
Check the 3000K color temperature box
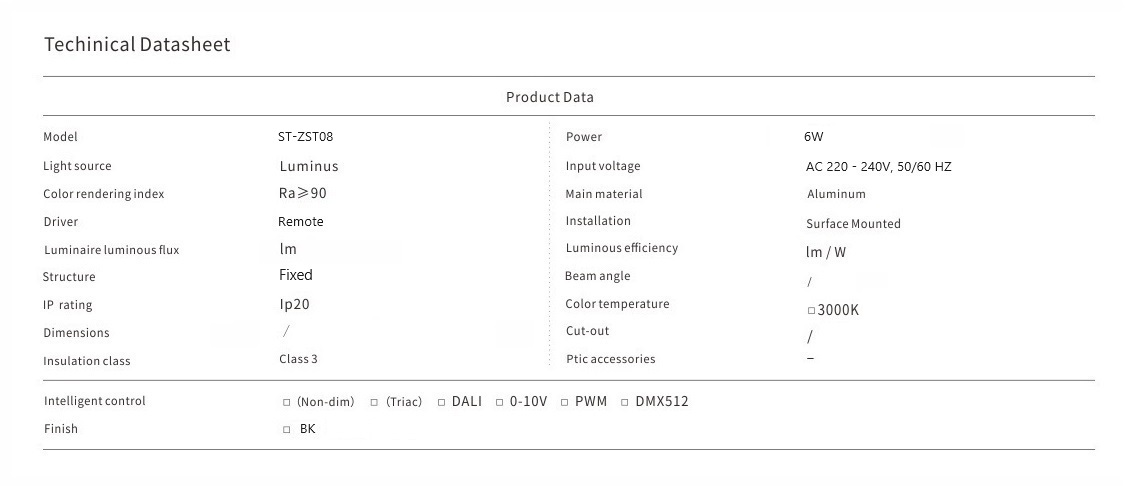point(811,311)
